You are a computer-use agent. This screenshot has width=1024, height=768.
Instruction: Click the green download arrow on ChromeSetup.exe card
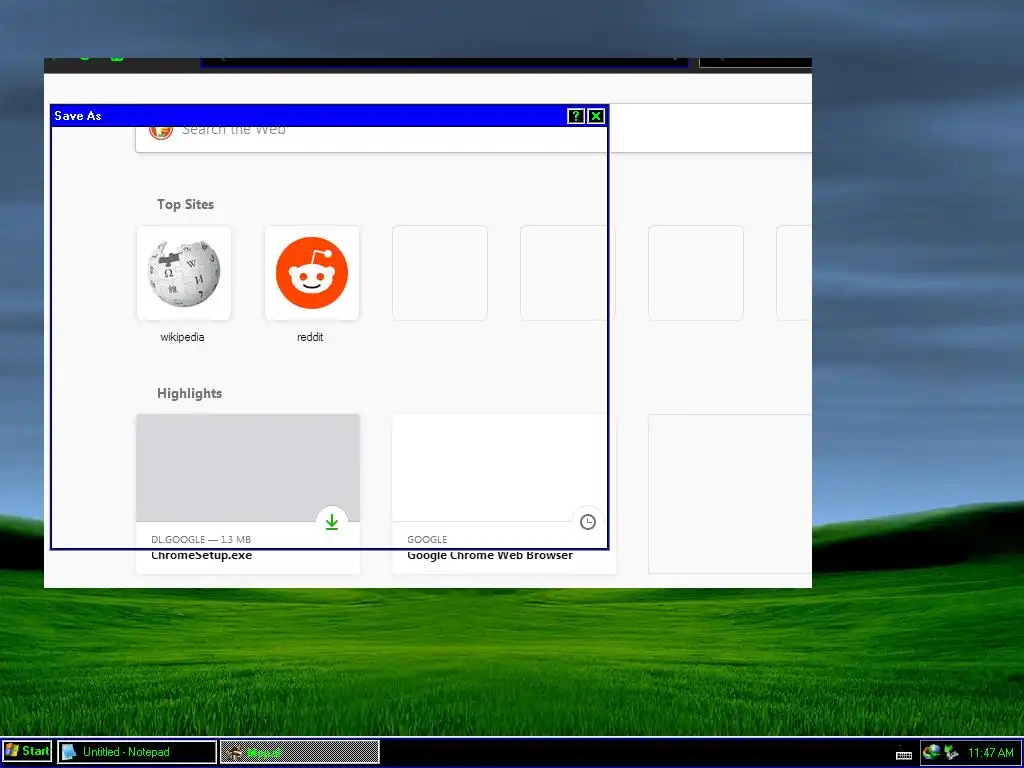(x=332, y=522)
